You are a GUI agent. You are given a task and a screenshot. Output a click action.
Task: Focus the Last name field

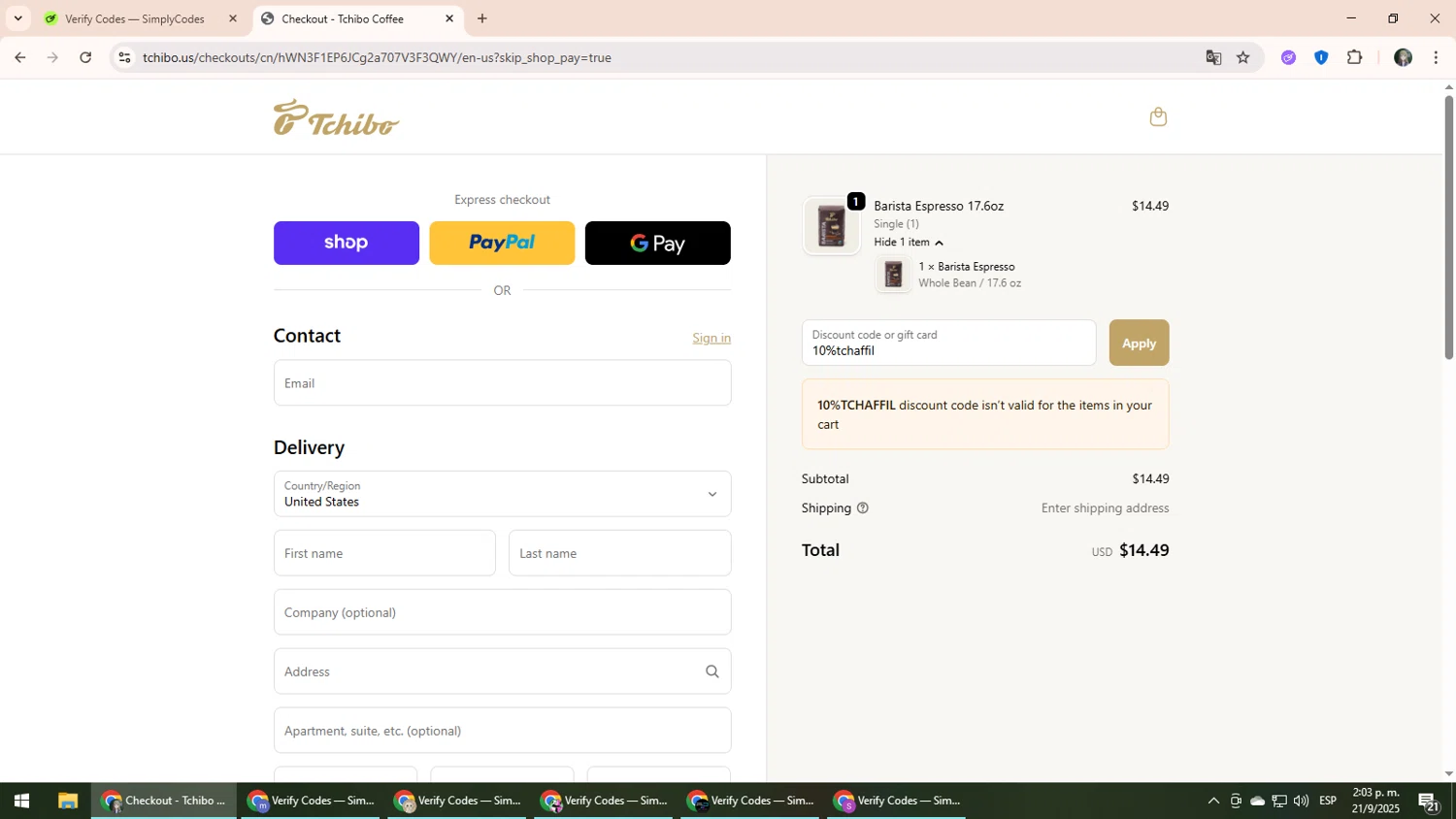click(619, 553)
